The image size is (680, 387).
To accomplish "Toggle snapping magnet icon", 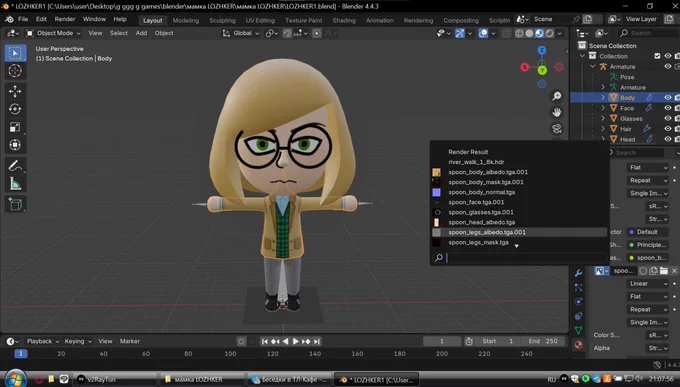I will 287,33.
